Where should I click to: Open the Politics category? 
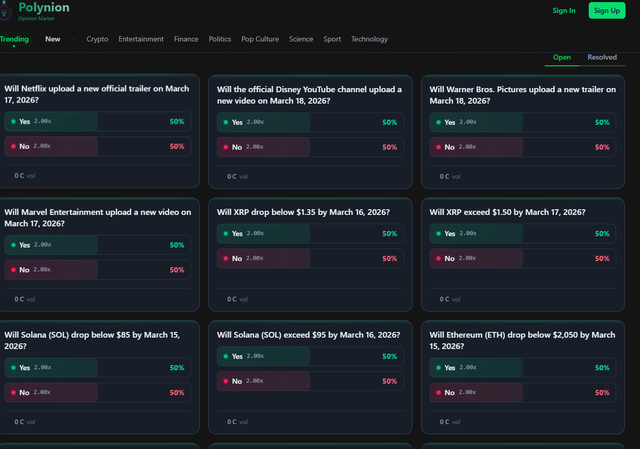click(x=220, y=39)
